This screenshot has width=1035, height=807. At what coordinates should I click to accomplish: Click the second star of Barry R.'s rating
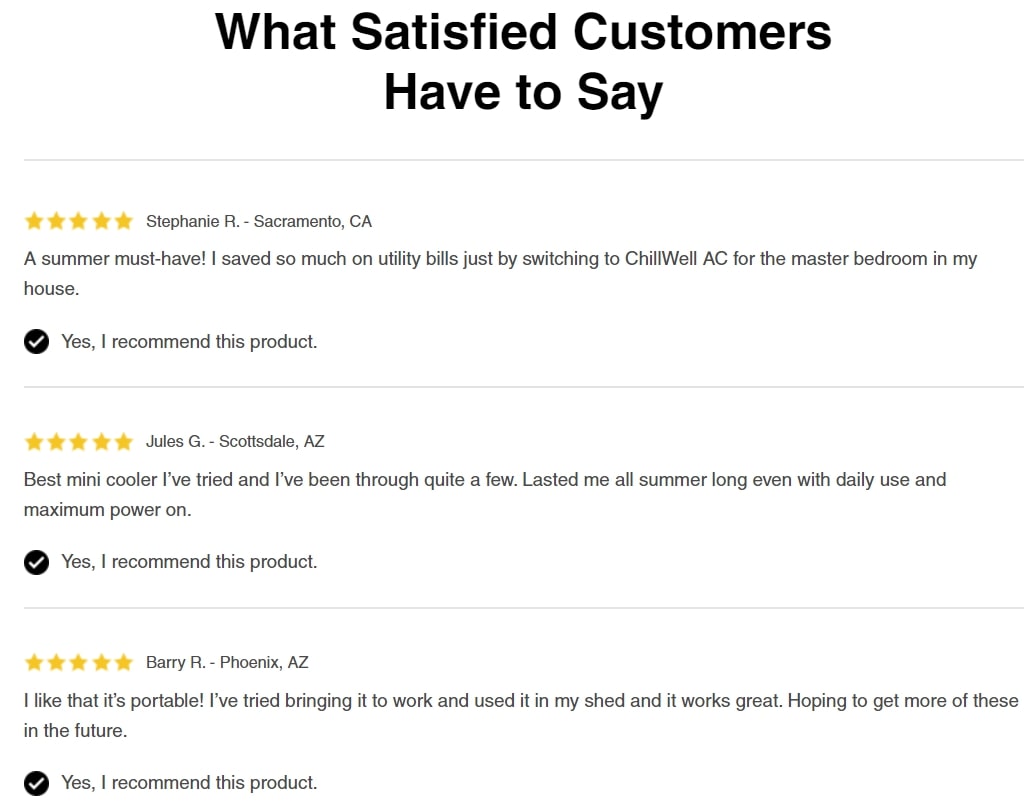pos(56,662)
